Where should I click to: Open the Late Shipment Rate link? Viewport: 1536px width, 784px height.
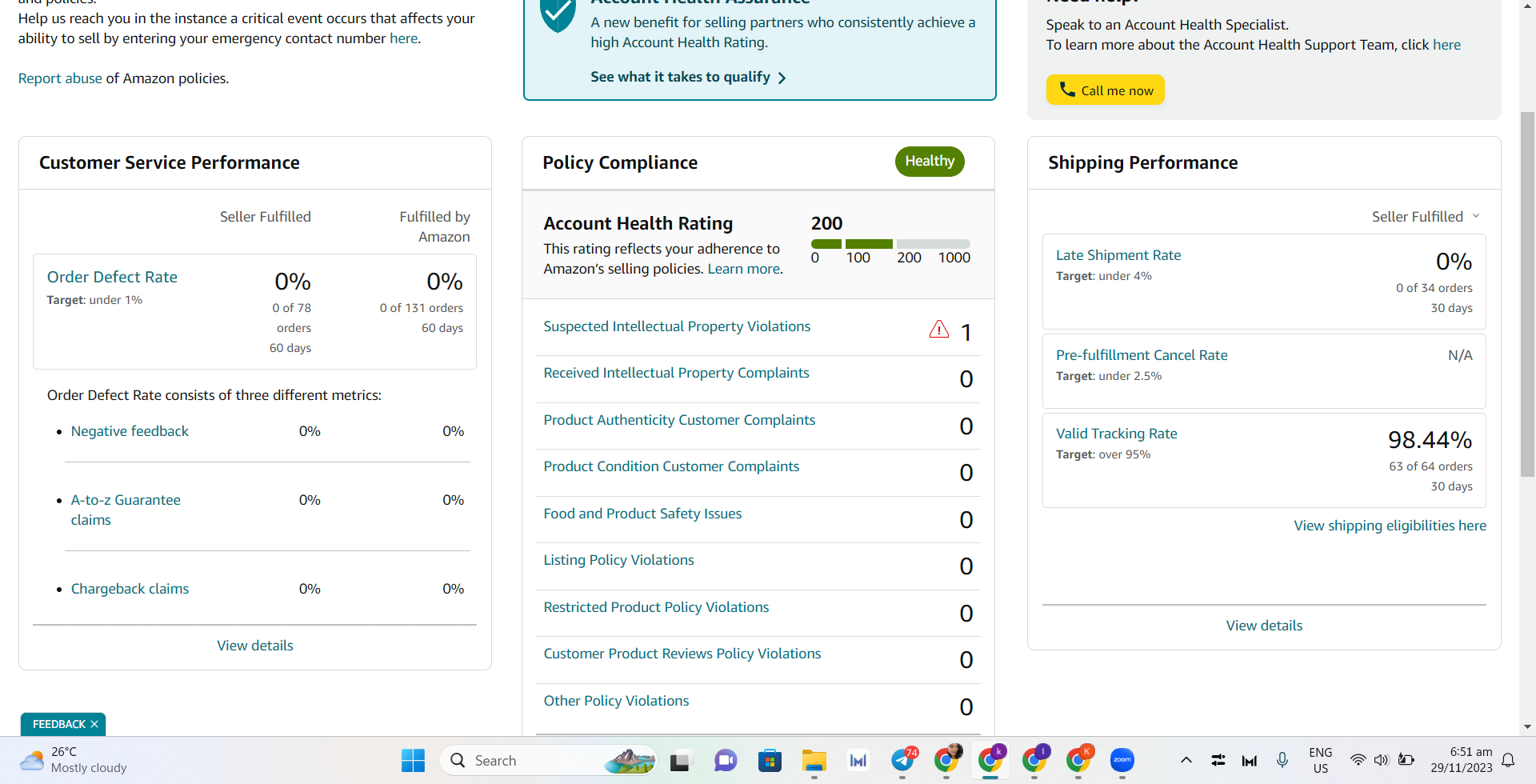pyautogui.click(x=1118, y=255)
